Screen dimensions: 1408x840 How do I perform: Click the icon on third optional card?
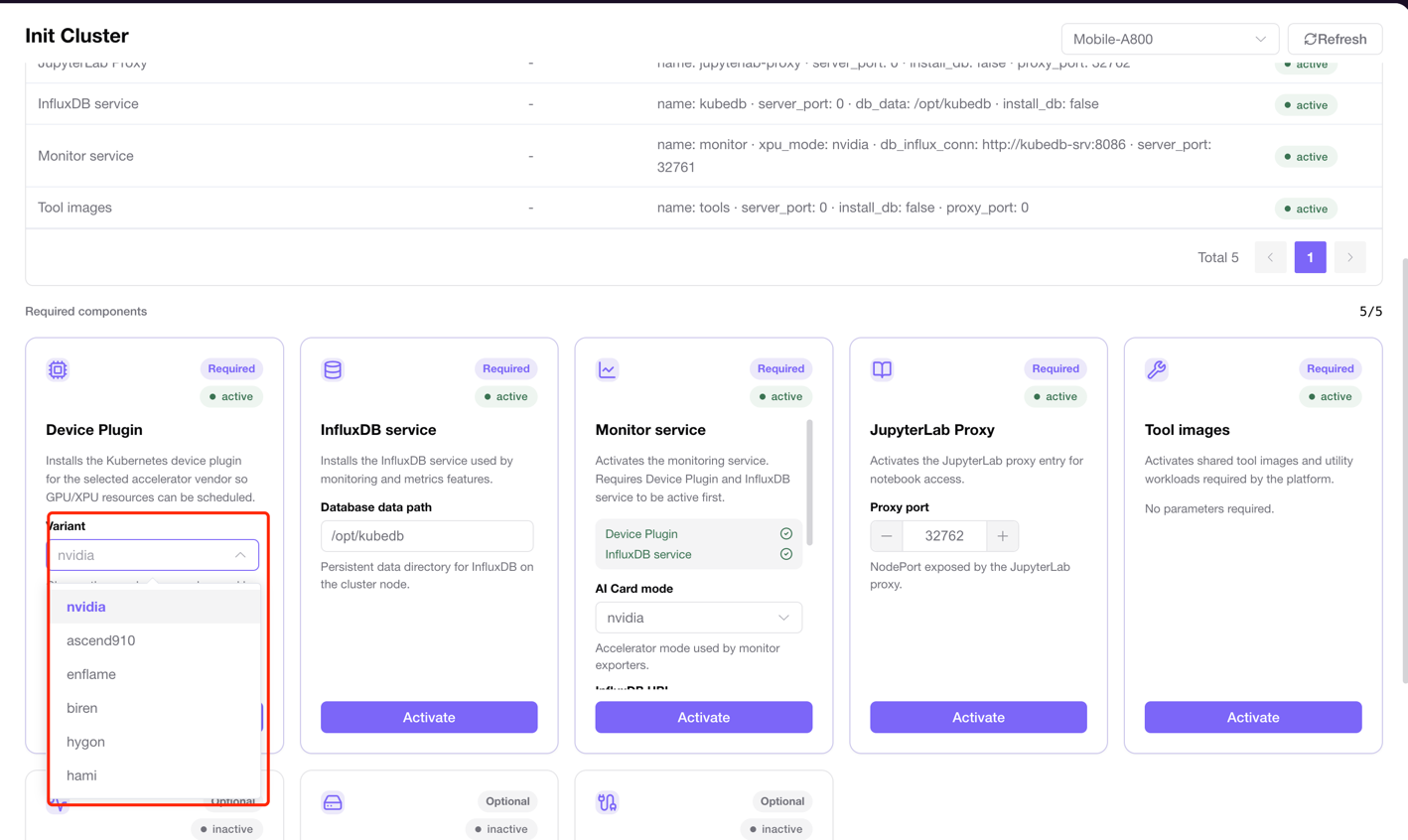(607, 802)
